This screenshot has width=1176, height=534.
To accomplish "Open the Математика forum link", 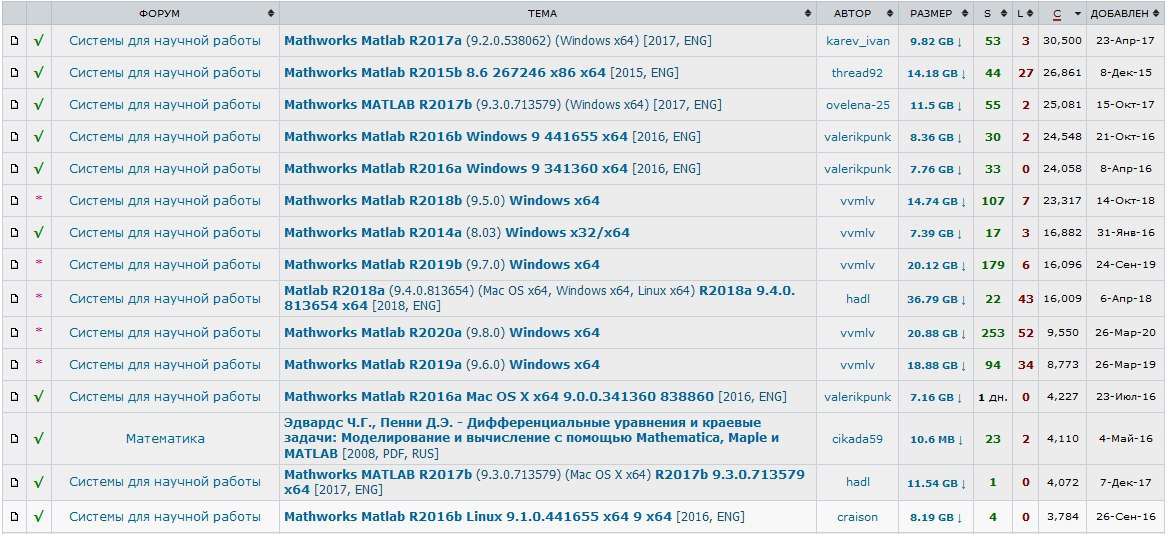I will click(165, 439).
